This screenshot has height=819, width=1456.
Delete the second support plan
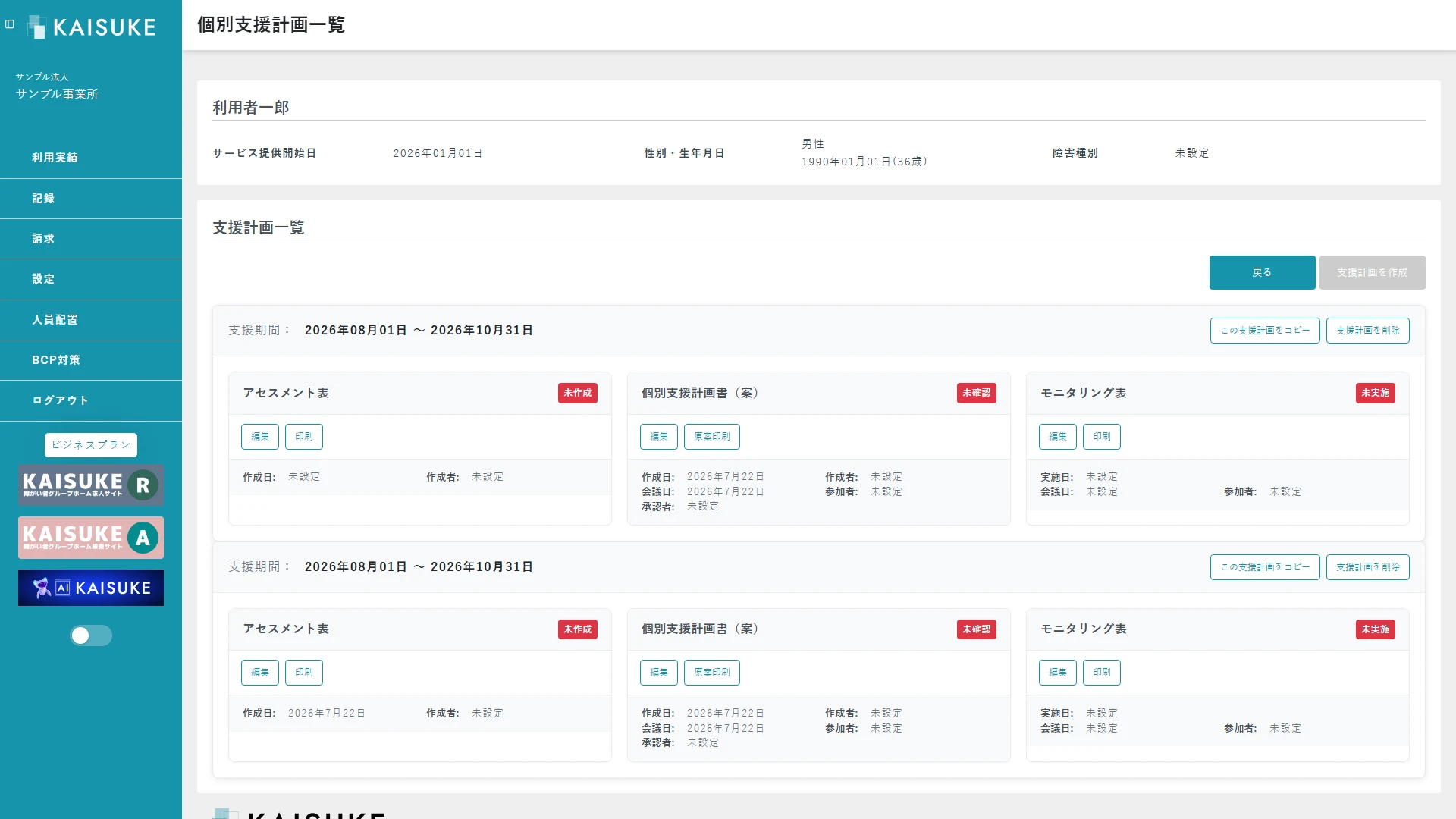pyautogui.click(x=1367, y=567)
